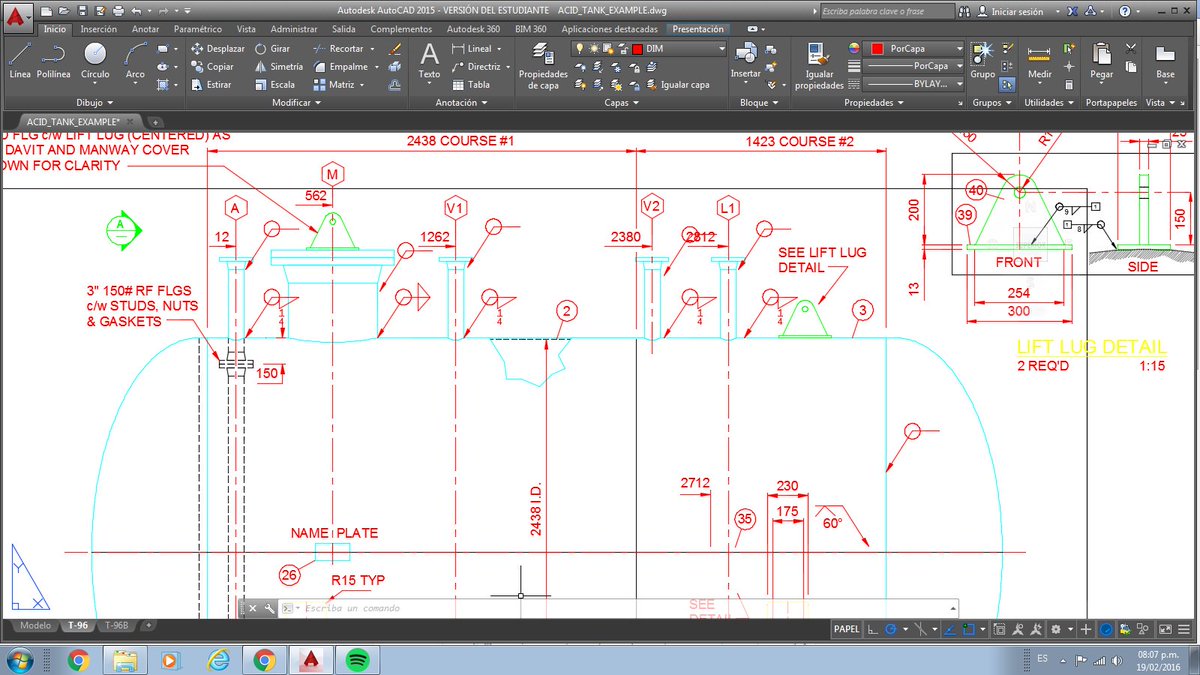Click the cut scissors icon in Portapapeles
The height and width of the screenshot is (675, 1200).
point(1130,48)
